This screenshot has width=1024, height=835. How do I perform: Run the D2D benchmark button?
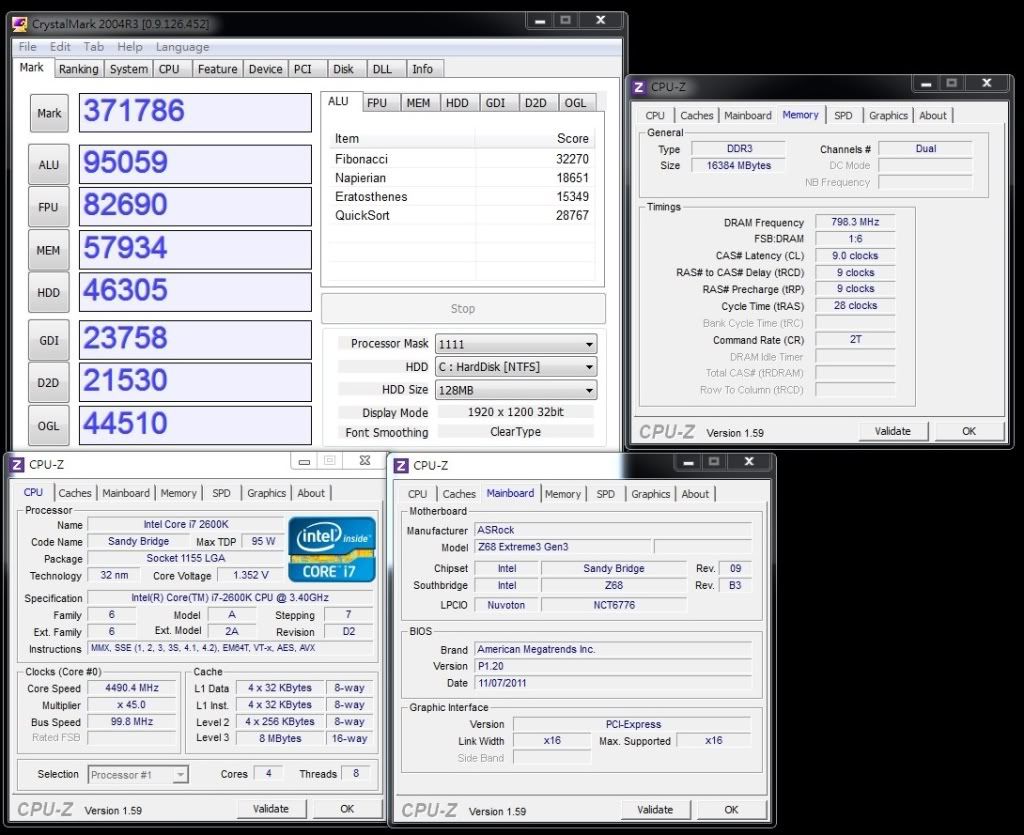49,383
